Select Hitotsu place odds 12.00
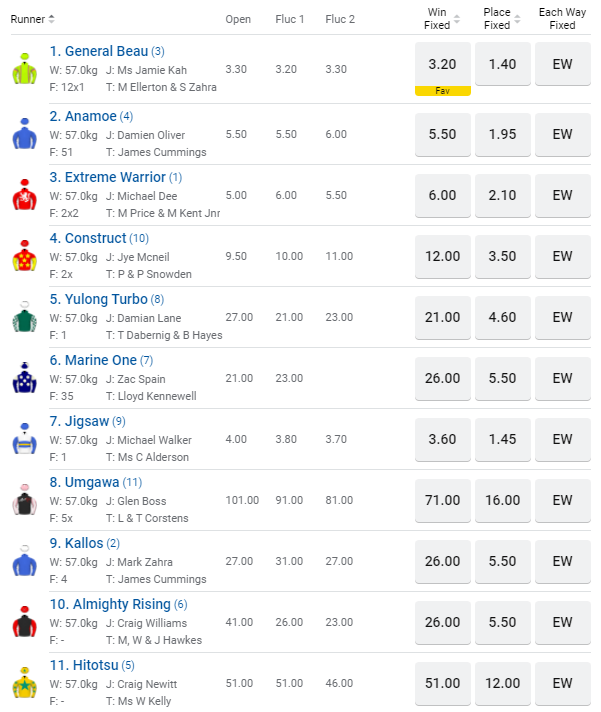 point(503,683)
